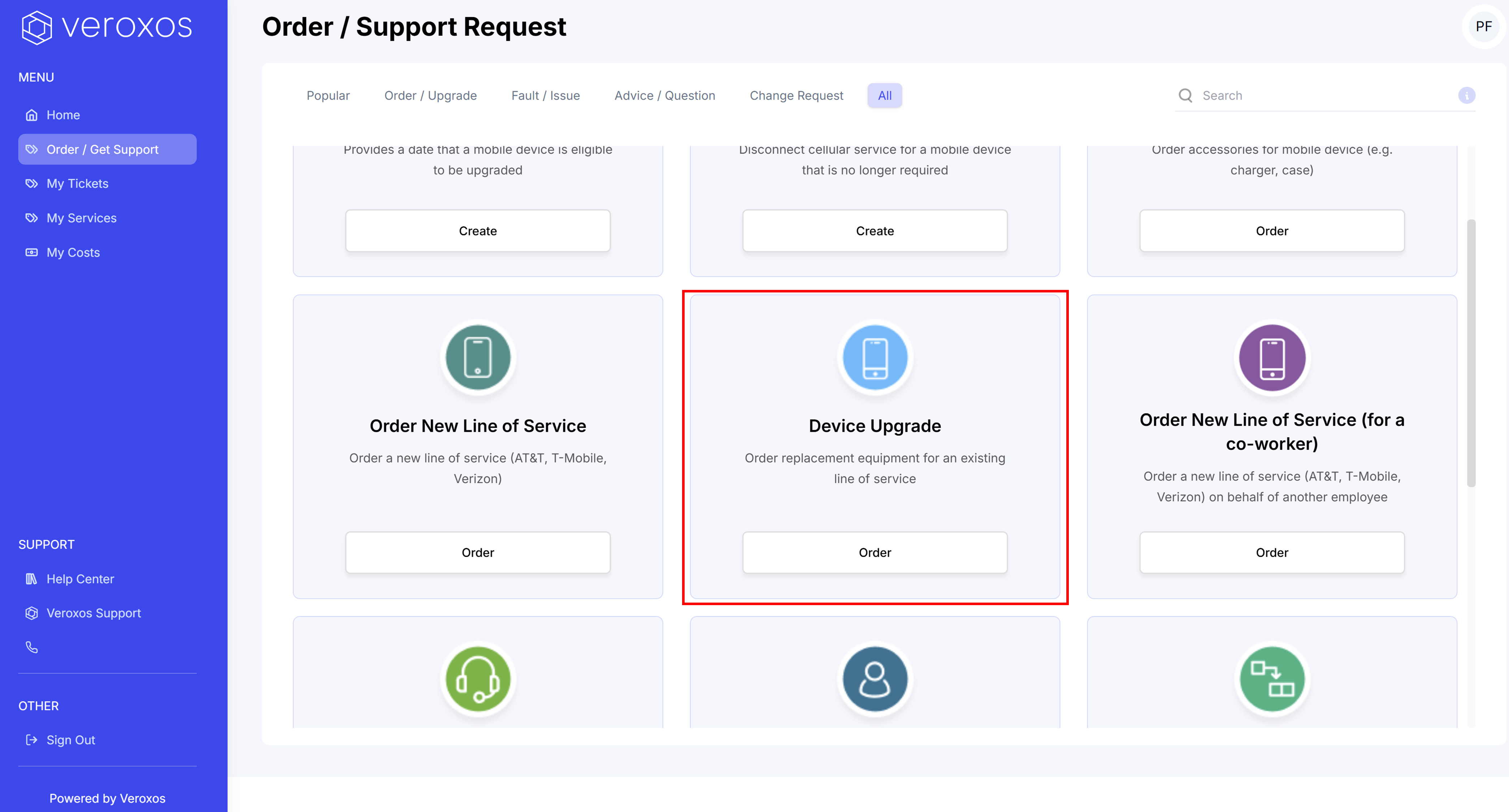Click the tag icon beside Order / Get Support

[x=32, y=149]
